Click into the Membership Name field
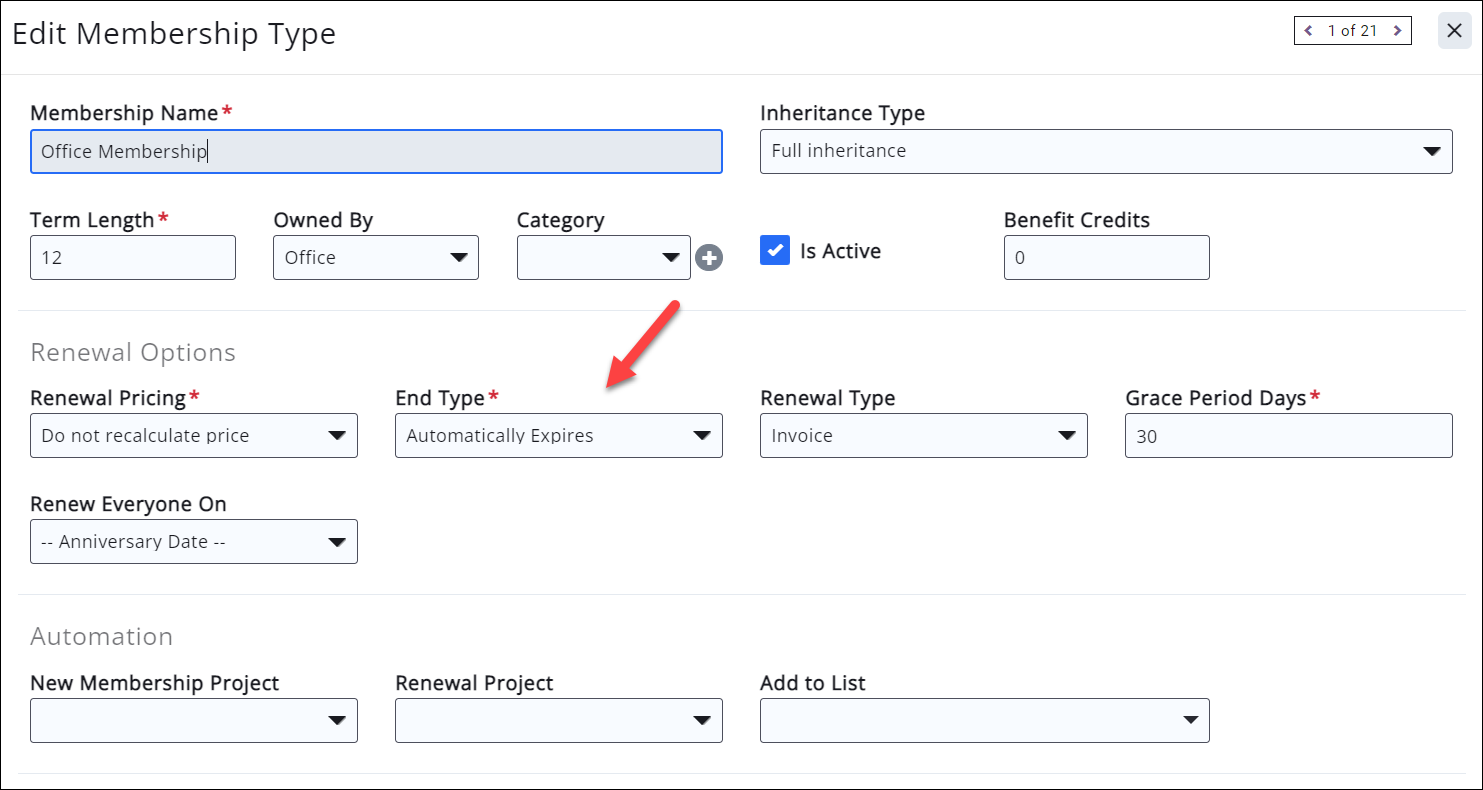Screen dimensions: 1483x790 point(375,152)
